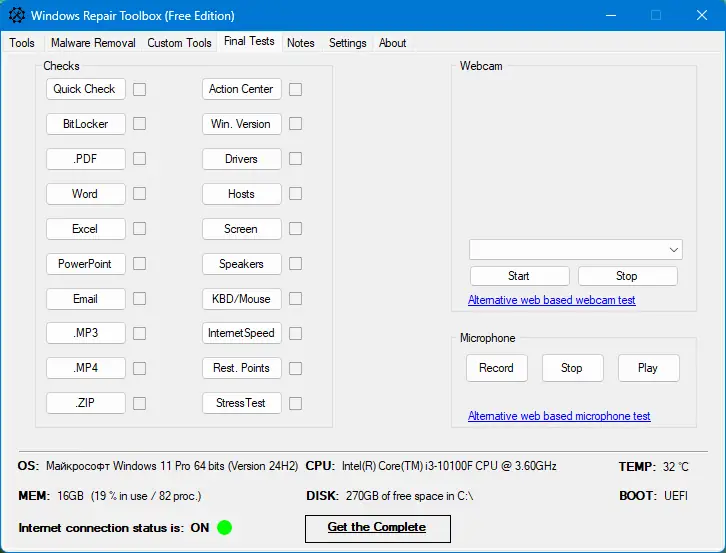Open the Malware Removal tab
This screenshot has height=553, width=726.
[93, 43]
